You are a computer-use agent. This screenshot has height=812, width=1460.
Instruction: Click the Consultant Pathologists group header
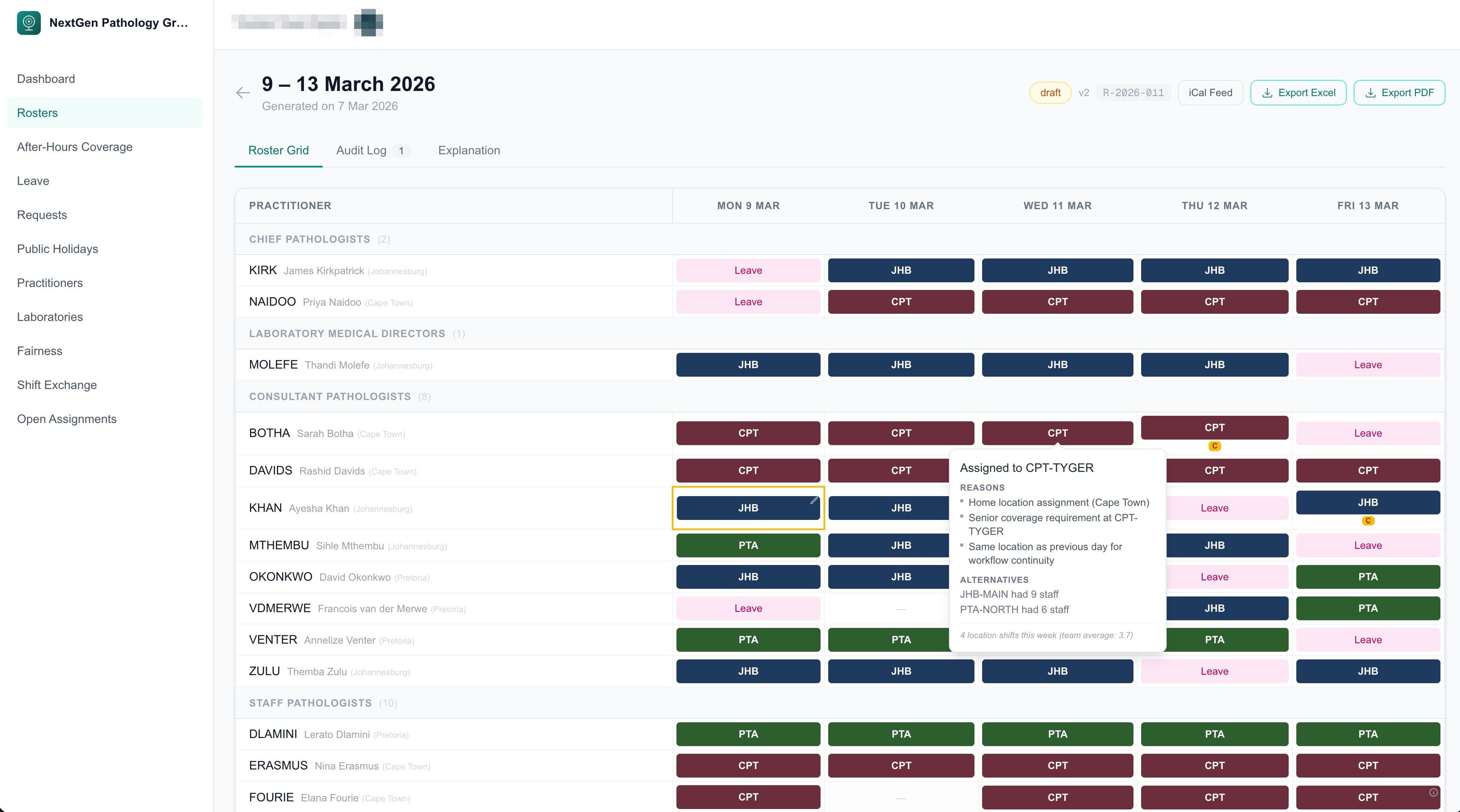tap(330, 397)
